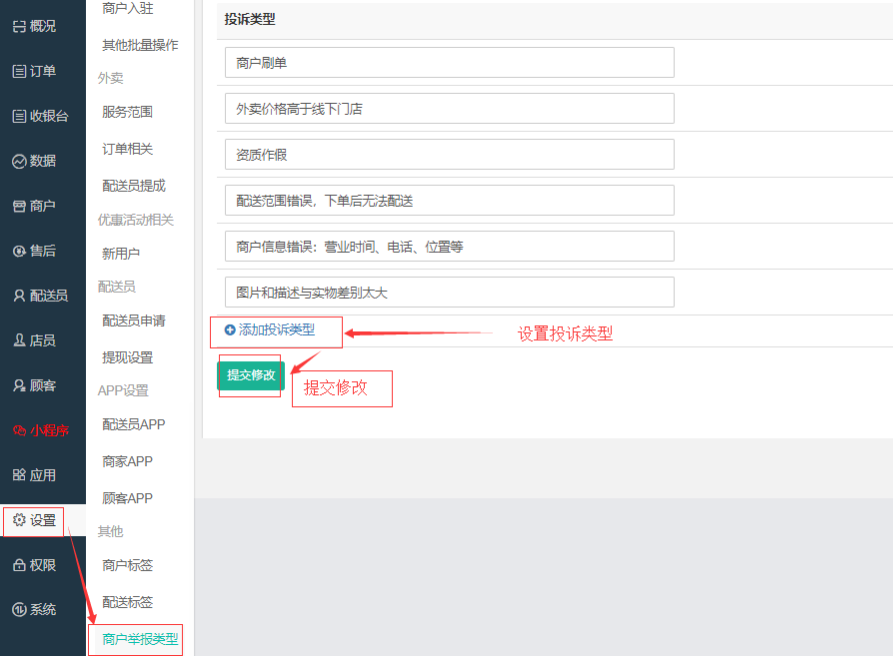
Task: Open 商户入驻 submenu item
Action: coord(128,8)
